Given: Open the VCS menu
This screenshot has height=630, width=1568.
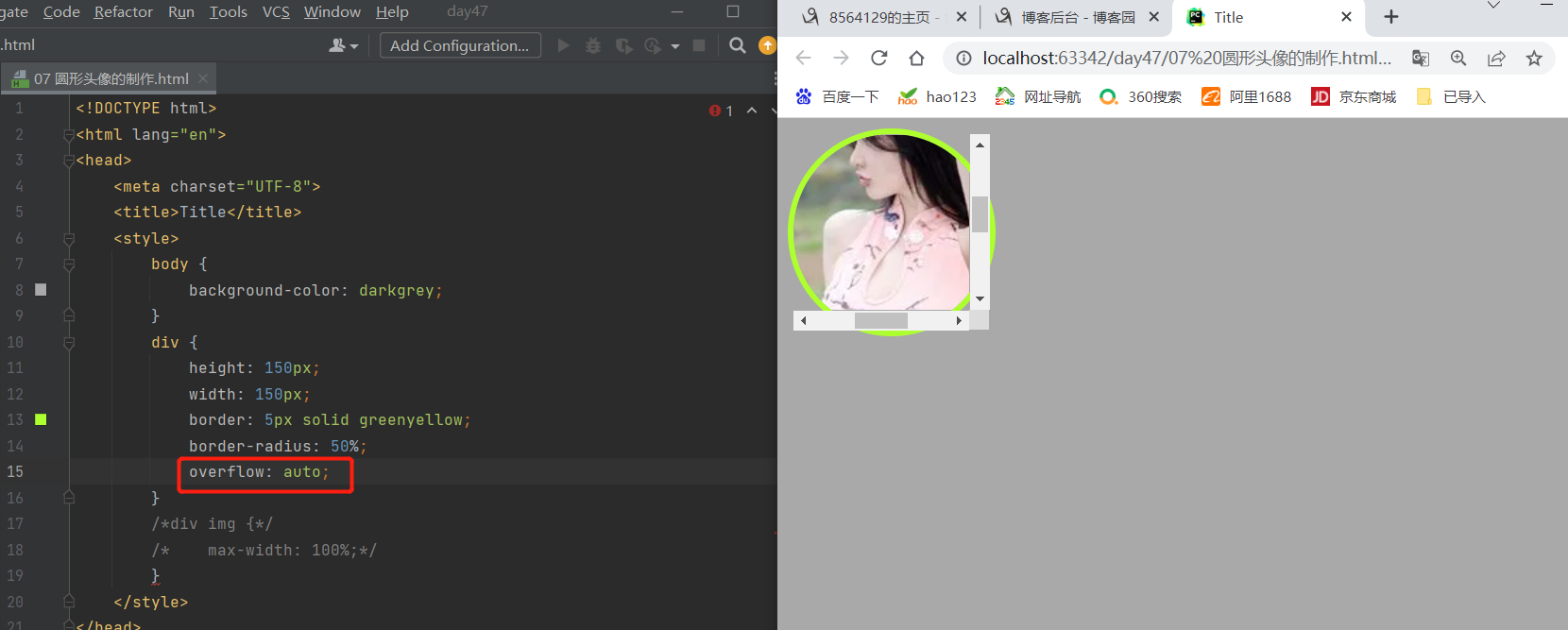Looking at the screenshot, I should pyautogui.click(x=276, y=11).
